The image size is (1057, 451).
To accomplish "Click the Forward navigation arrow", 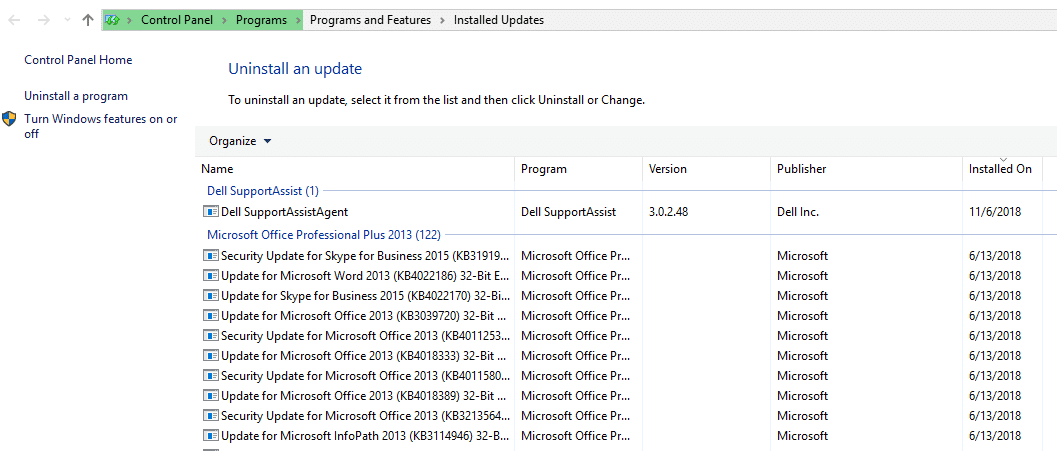I will coord(42,20).
